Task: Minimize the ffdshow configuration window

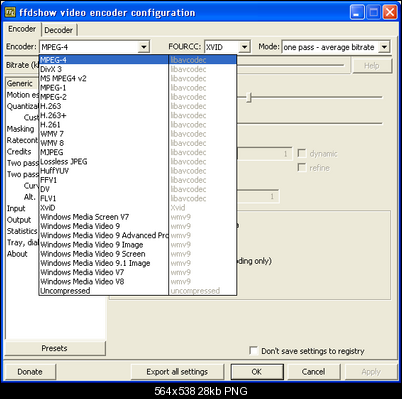Action: pos(357,13)
